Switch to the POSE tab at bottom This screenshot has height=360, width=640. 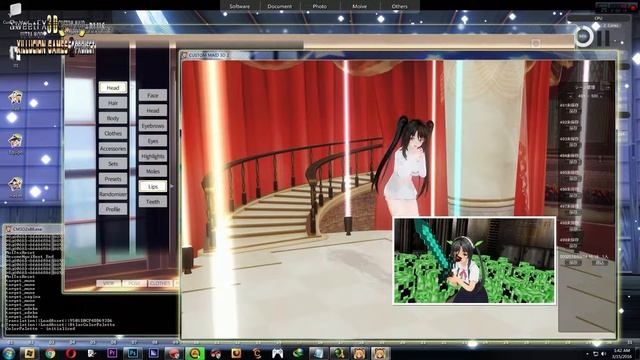click(134, 283)
